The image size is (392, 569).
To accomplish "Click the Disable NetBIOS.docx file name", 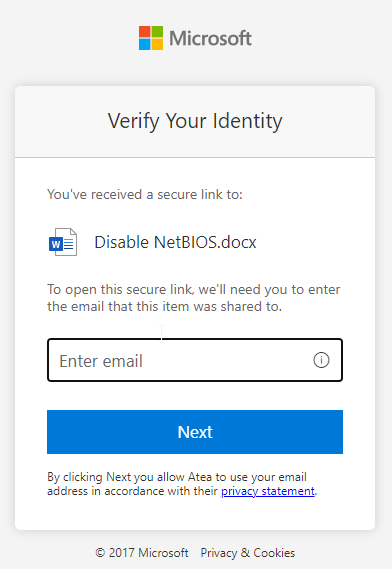I will pos(175,242).
